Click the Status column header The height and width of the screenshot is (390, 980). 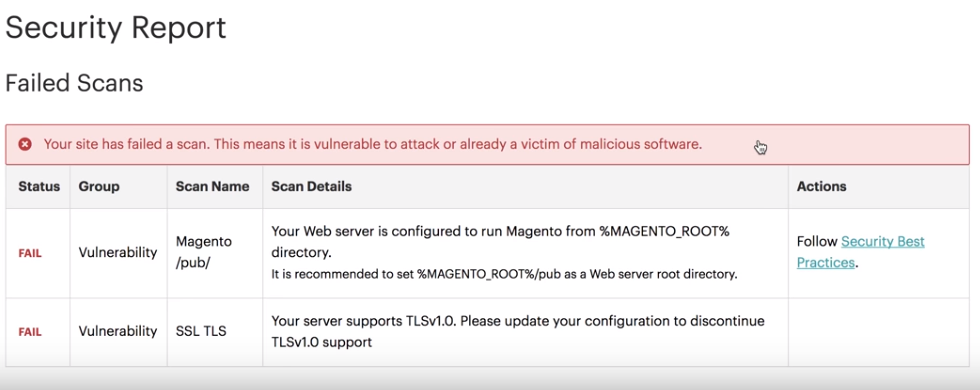pyautogui.click(x=39, y=186)
